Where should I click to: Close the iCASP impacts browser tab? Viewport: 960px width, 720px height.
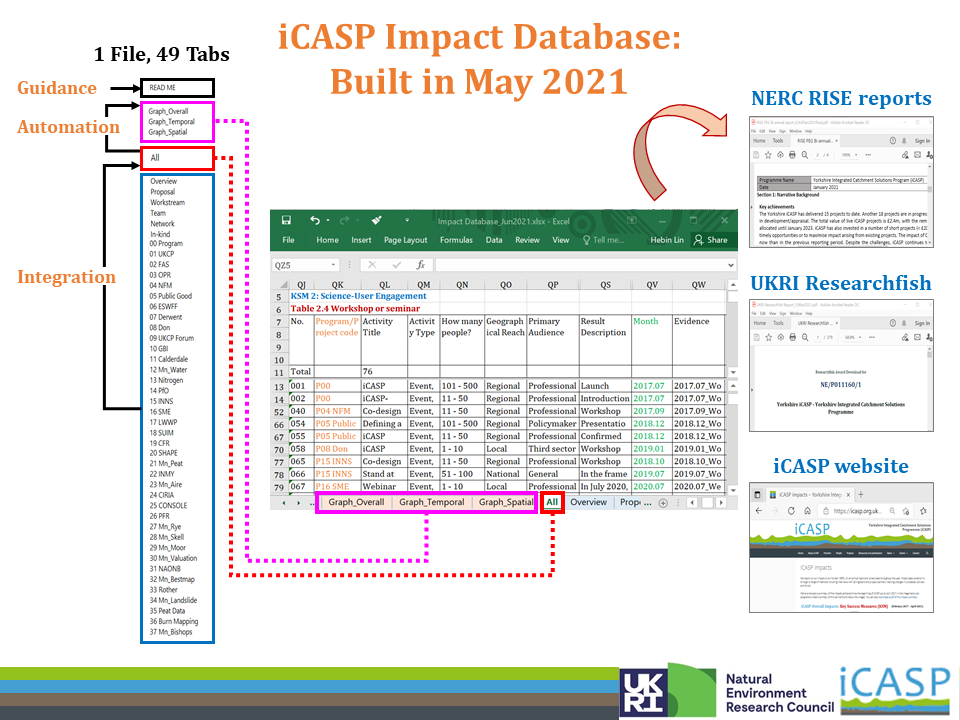(850, 494)
